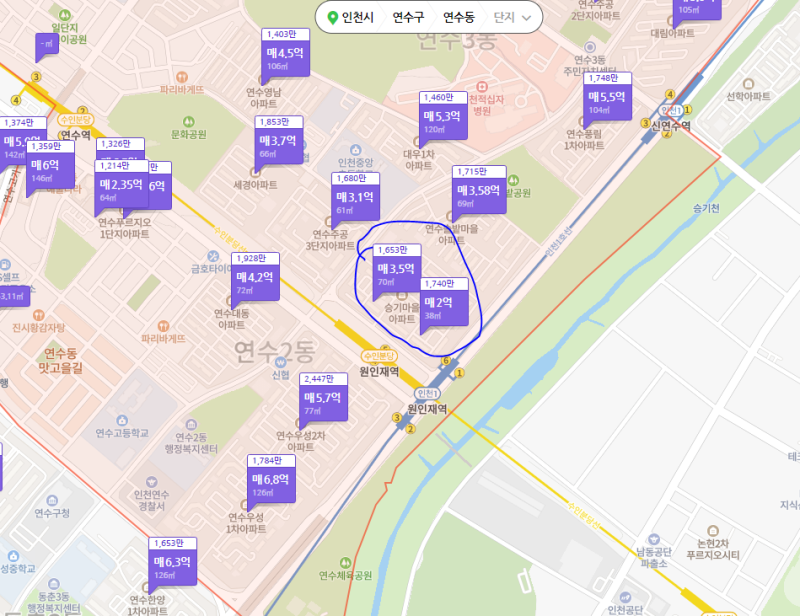Open the 단지 dropdown in location bar
Image resolution: width=800 pixels, height=616 pixels.
pos(512,17)
